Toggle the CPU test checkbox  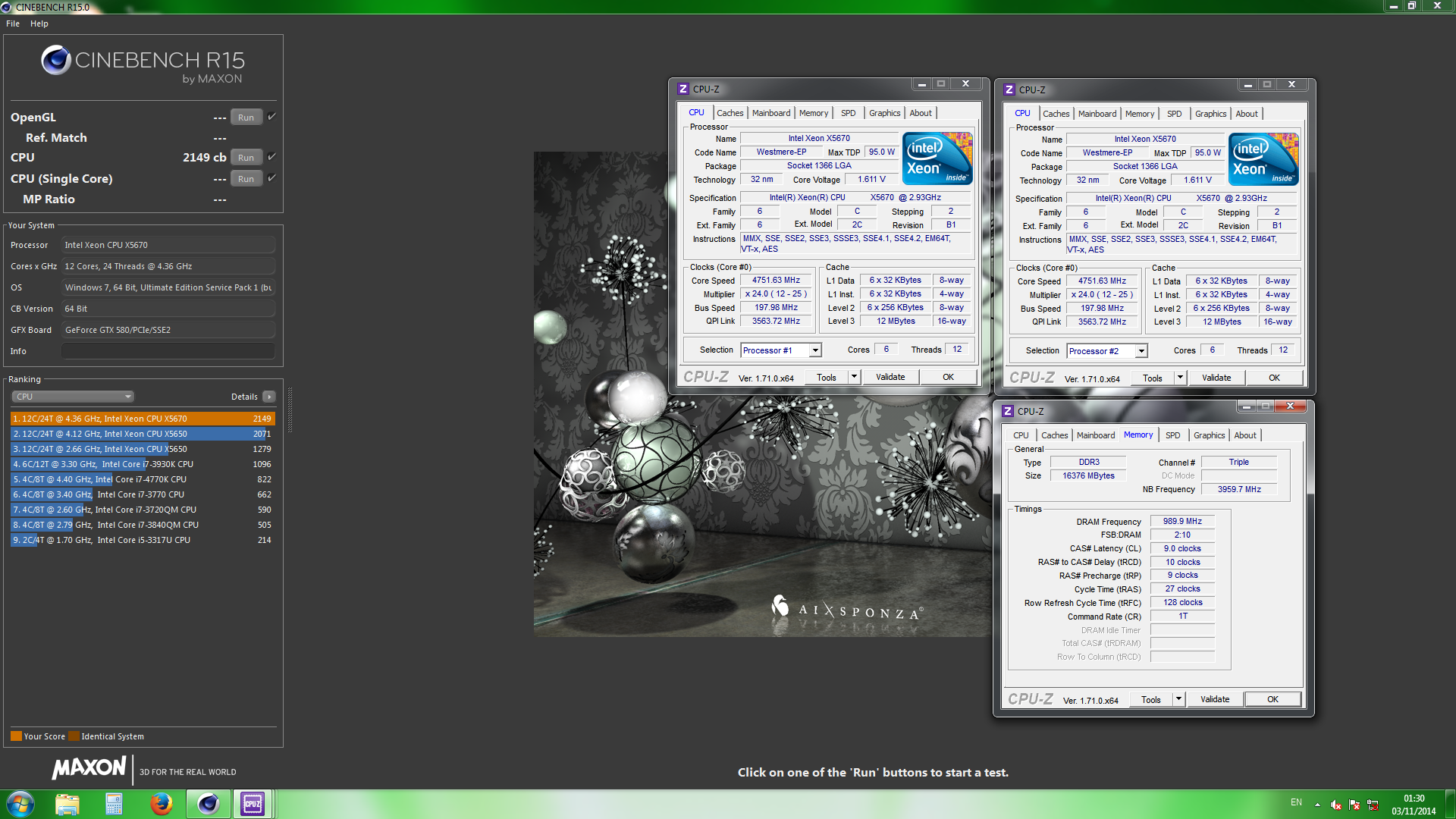coord(271,157)
